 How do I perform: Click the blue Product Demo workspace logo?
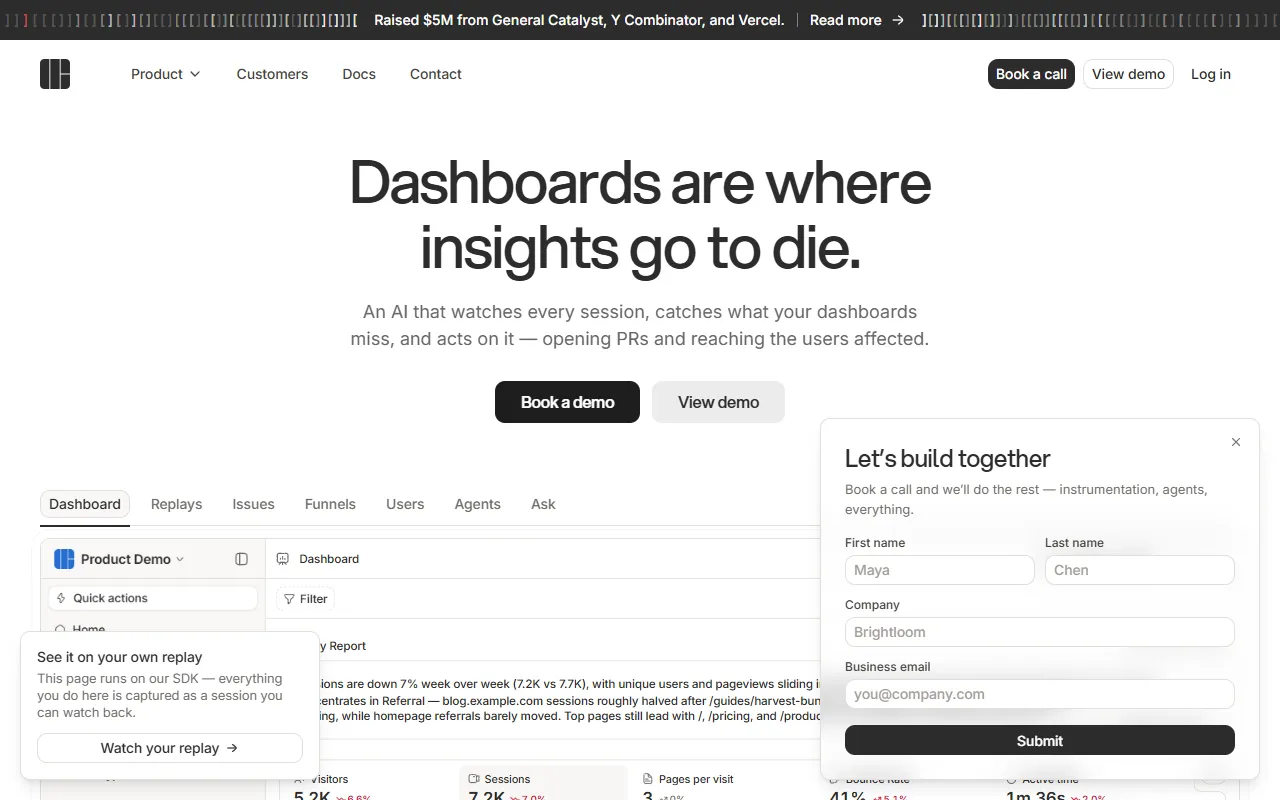coord(64,559)
